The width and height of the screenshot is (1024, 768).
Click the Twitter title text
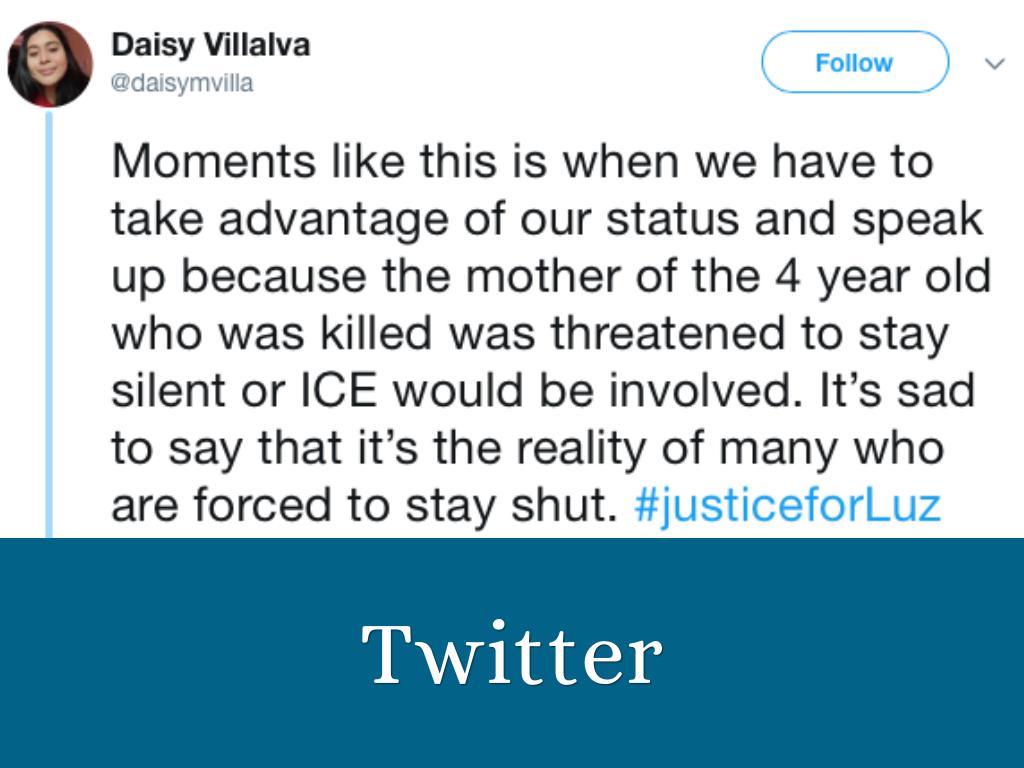[x=511, y=654]
